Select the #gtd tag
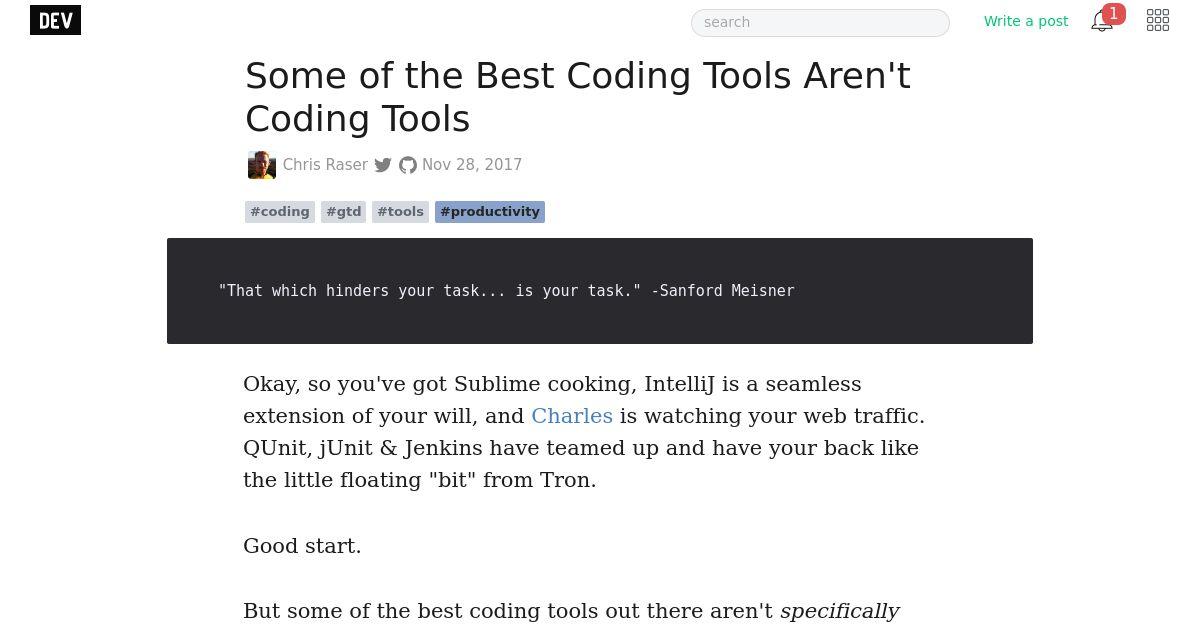The image size is (1200, 630). pyautogui.click(x=344, y=212)
